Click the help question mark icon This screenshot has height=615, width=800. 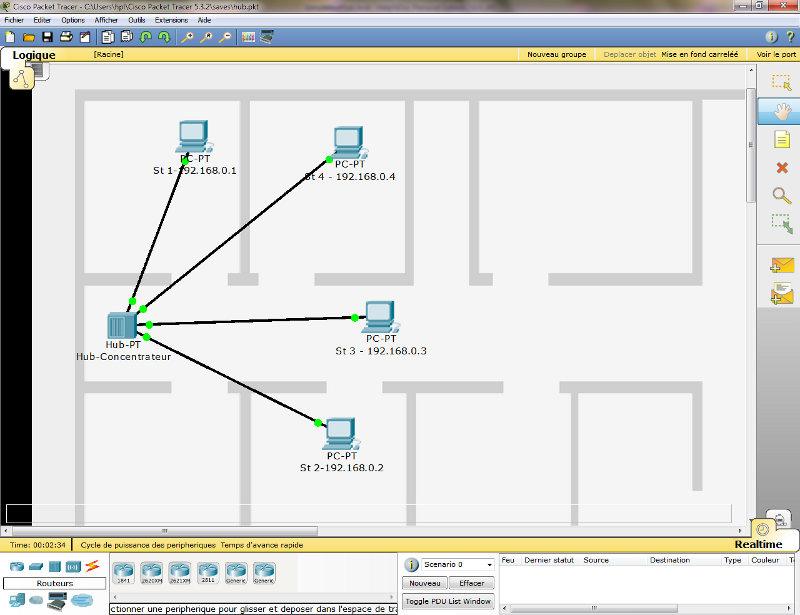790,37
